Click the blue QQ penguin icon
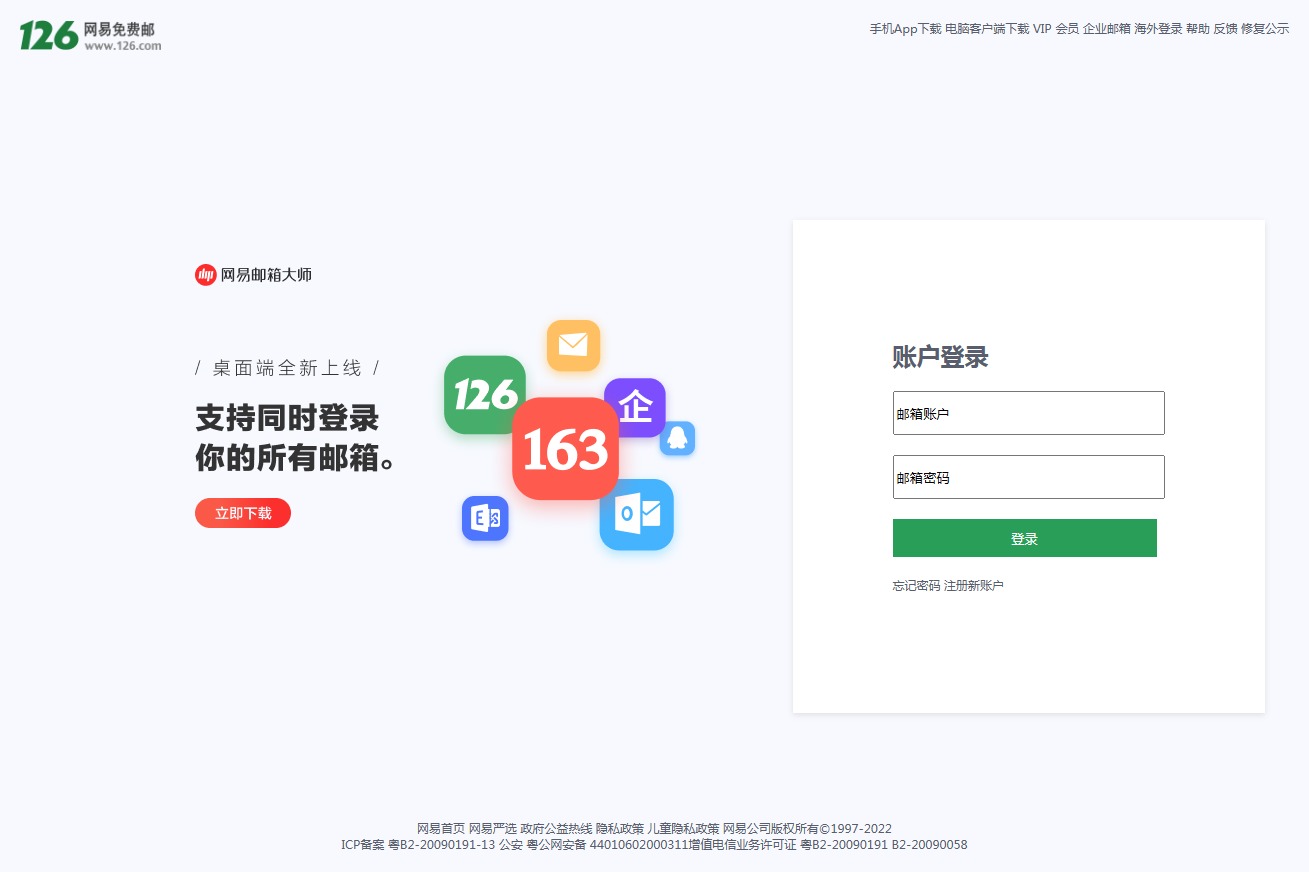 click(x=678, y=438)
